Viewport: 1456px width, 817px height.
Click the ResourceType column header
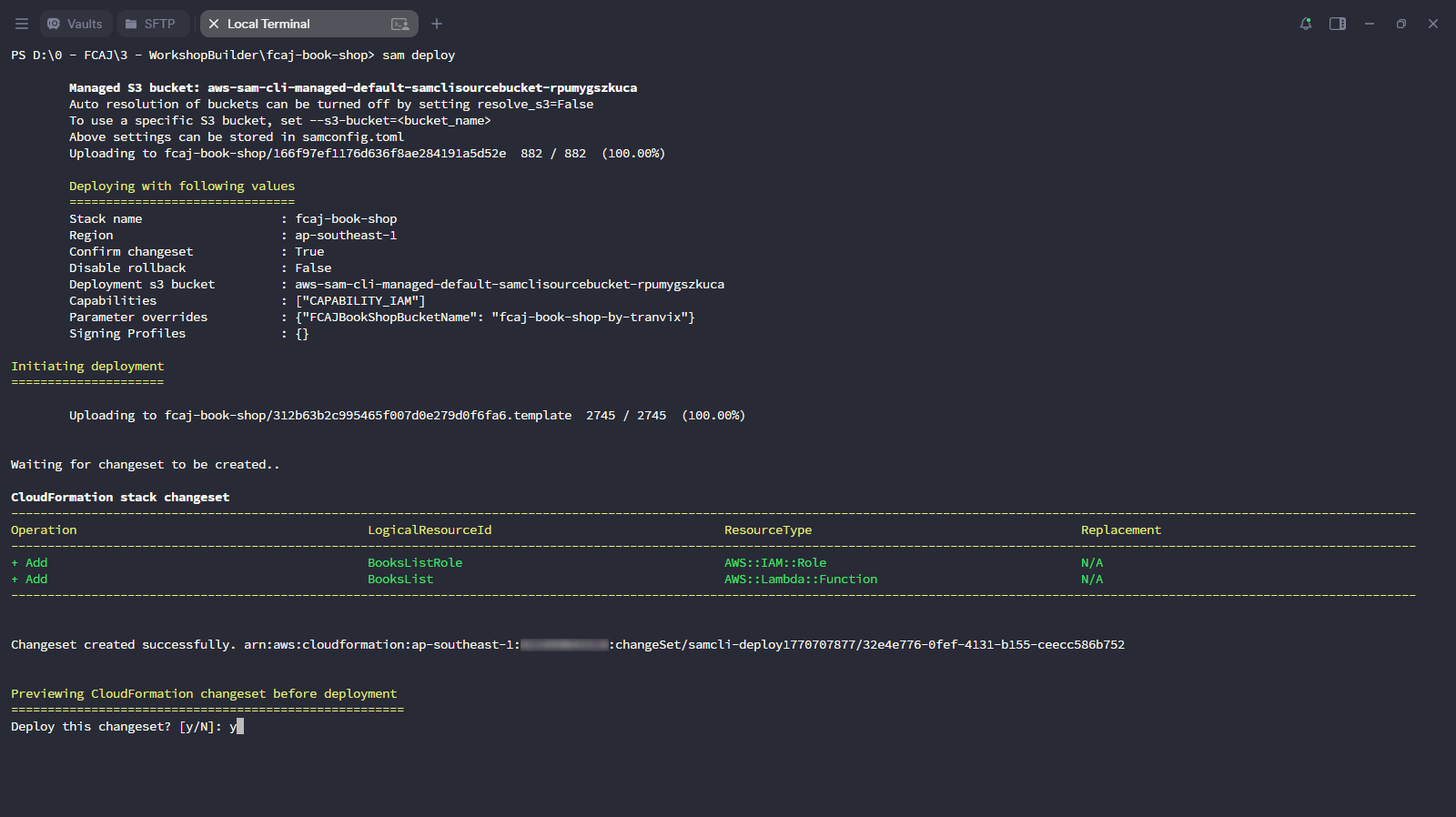(768, 530)
